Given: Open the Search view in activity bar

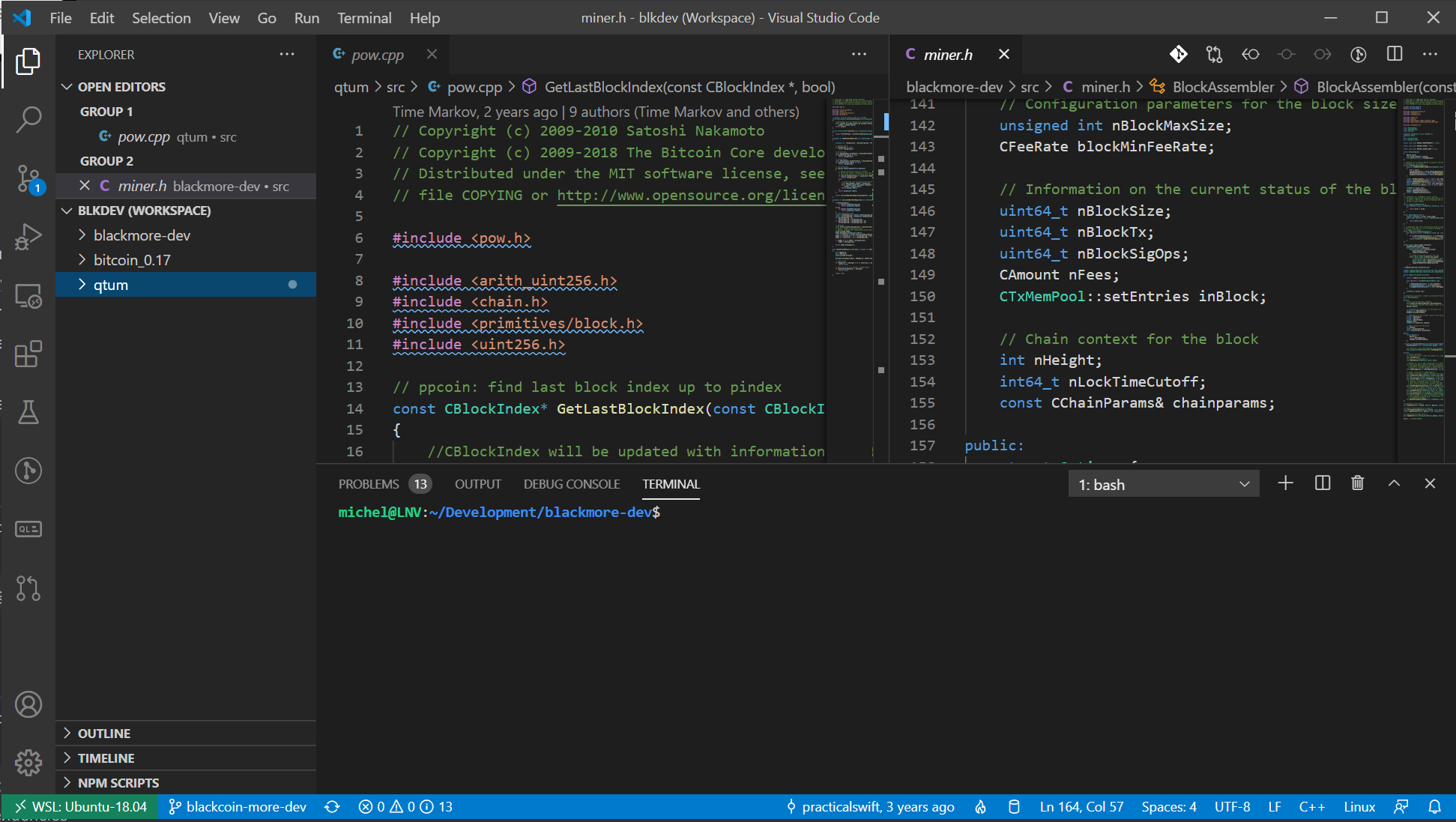Looking at the screenshot, I should point(28,118).
